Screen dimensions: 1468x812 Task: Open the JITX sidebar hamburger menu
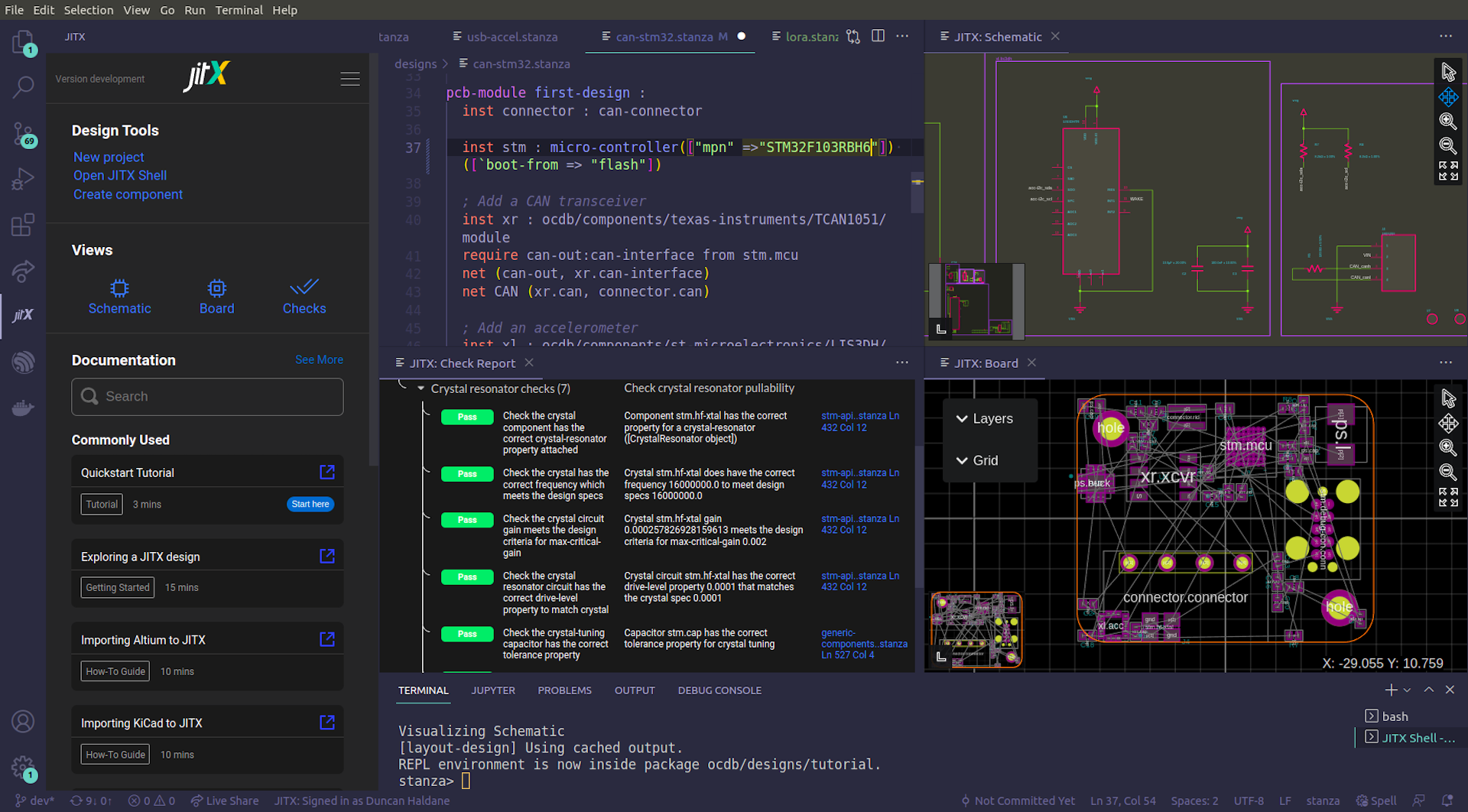350,79
